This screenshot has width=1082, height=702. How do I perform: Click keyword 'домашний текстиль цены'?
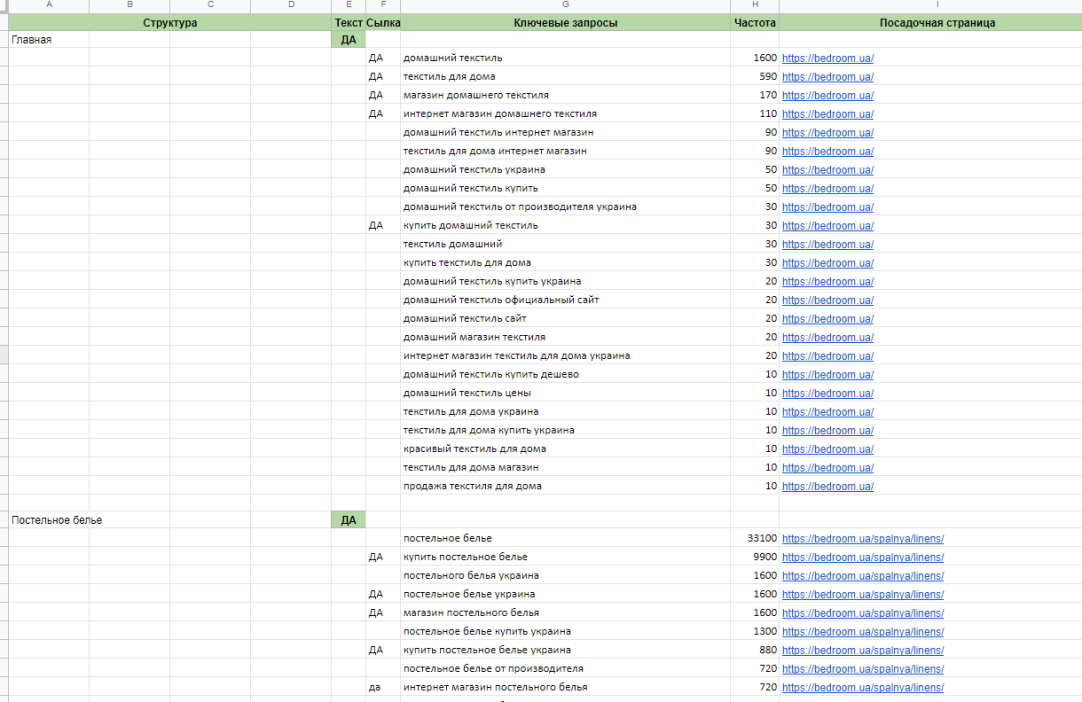467,393
